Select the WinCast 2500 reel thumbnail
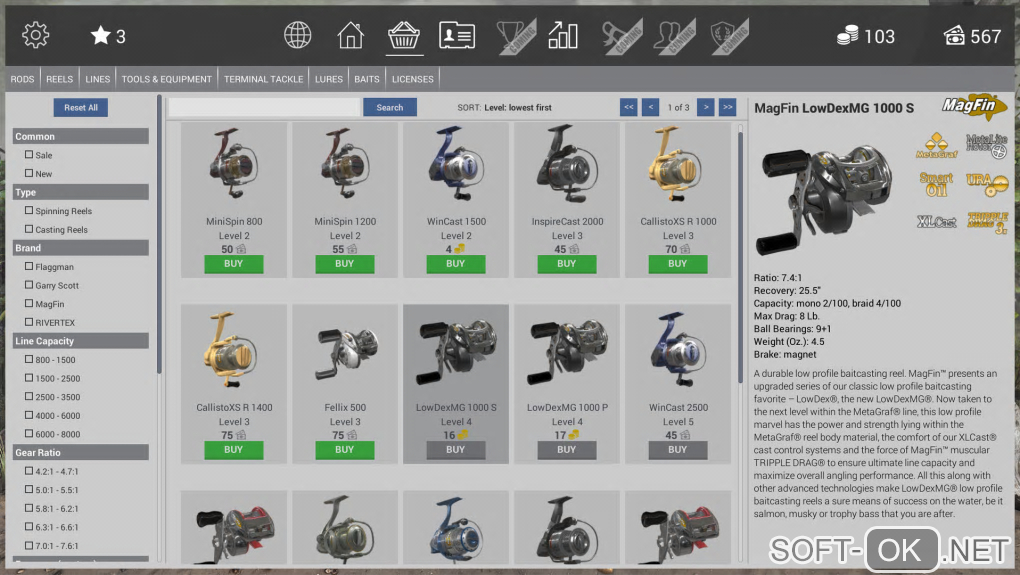This screenshot has width=1020, height=575. (x=678, y=349)
